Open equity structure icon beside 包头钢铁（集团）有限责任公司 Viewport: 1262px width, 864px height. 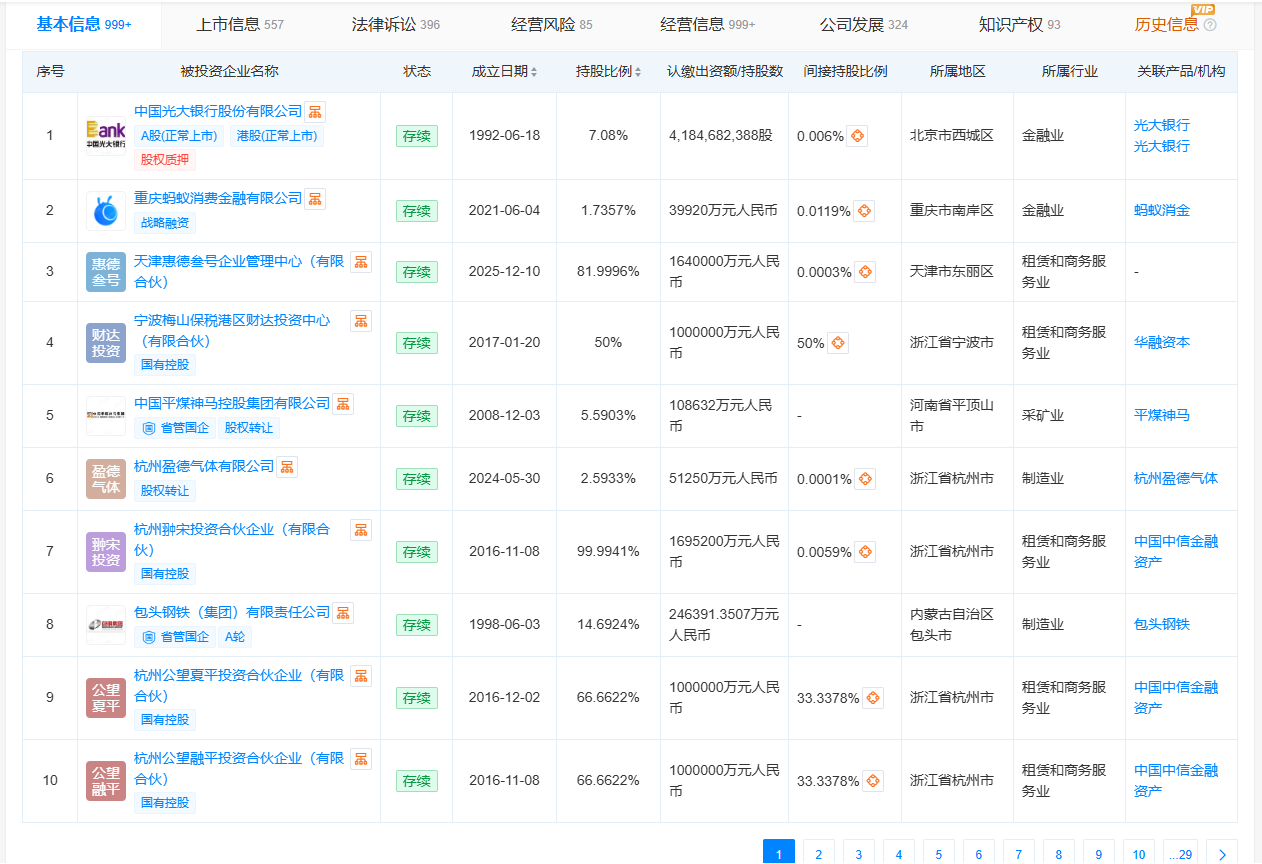[x=343, y=613]
